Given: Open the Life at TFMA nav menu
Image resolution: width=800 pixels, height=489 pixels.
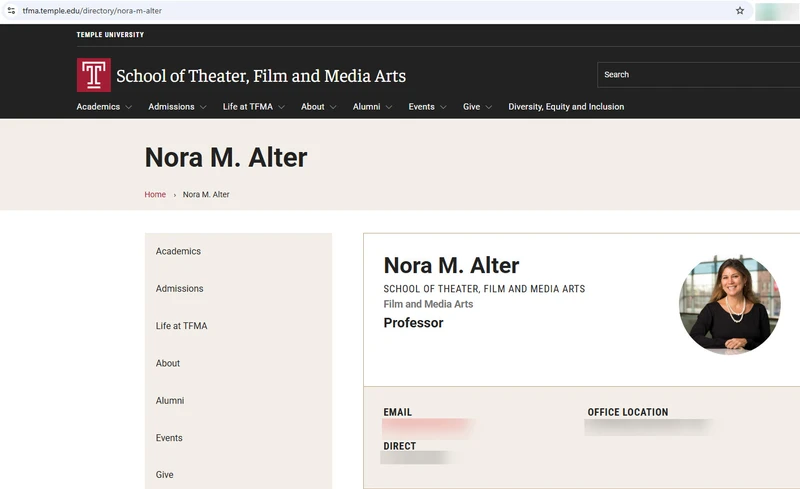Looking at the screenshot, I should [x=247, y=107].
